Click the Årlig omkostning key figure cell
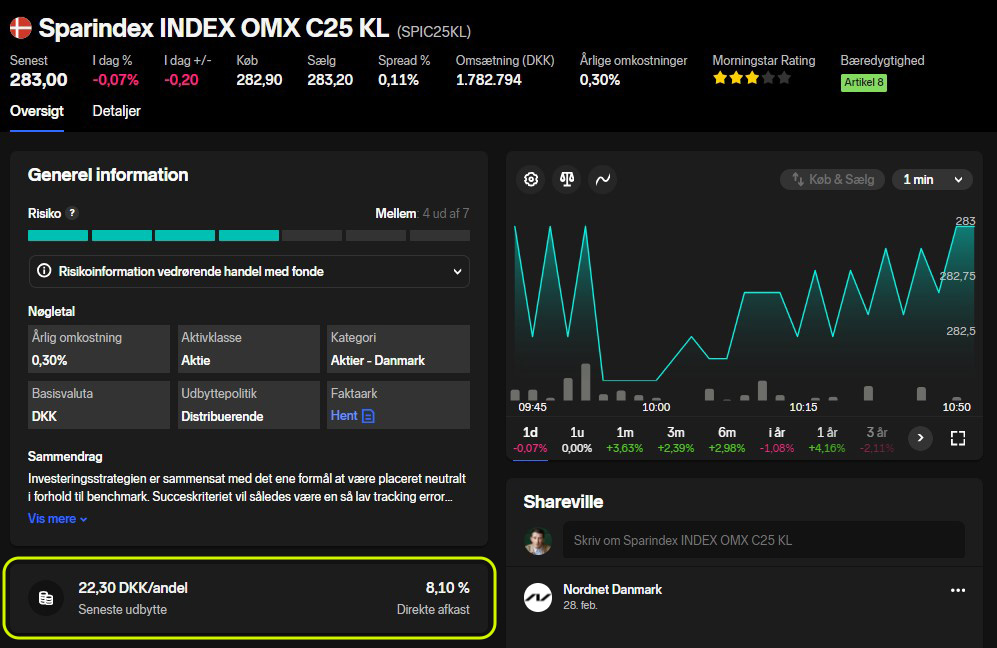 point(99,349)
